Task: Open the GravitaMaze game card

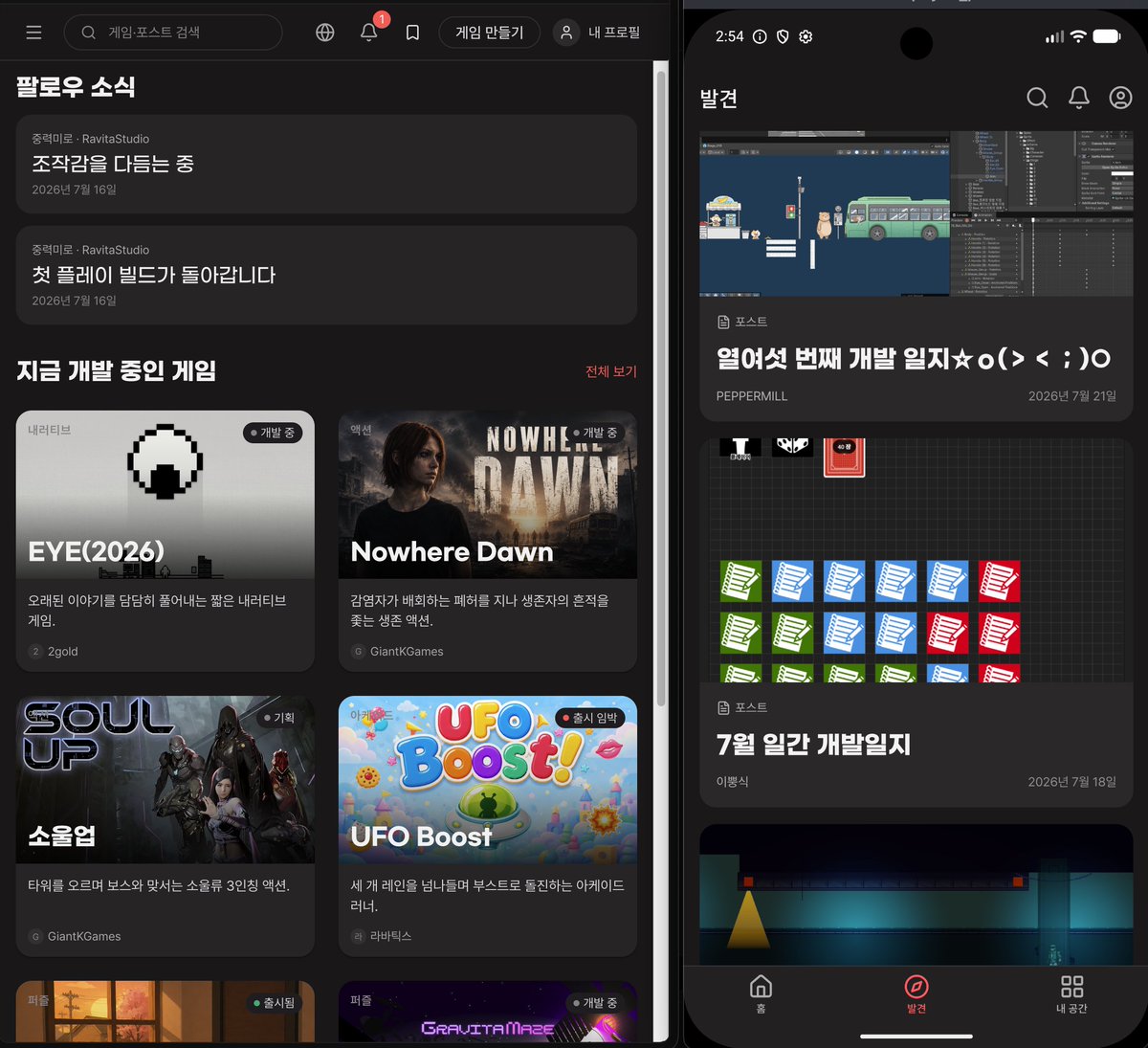Action: [488, 1012]
